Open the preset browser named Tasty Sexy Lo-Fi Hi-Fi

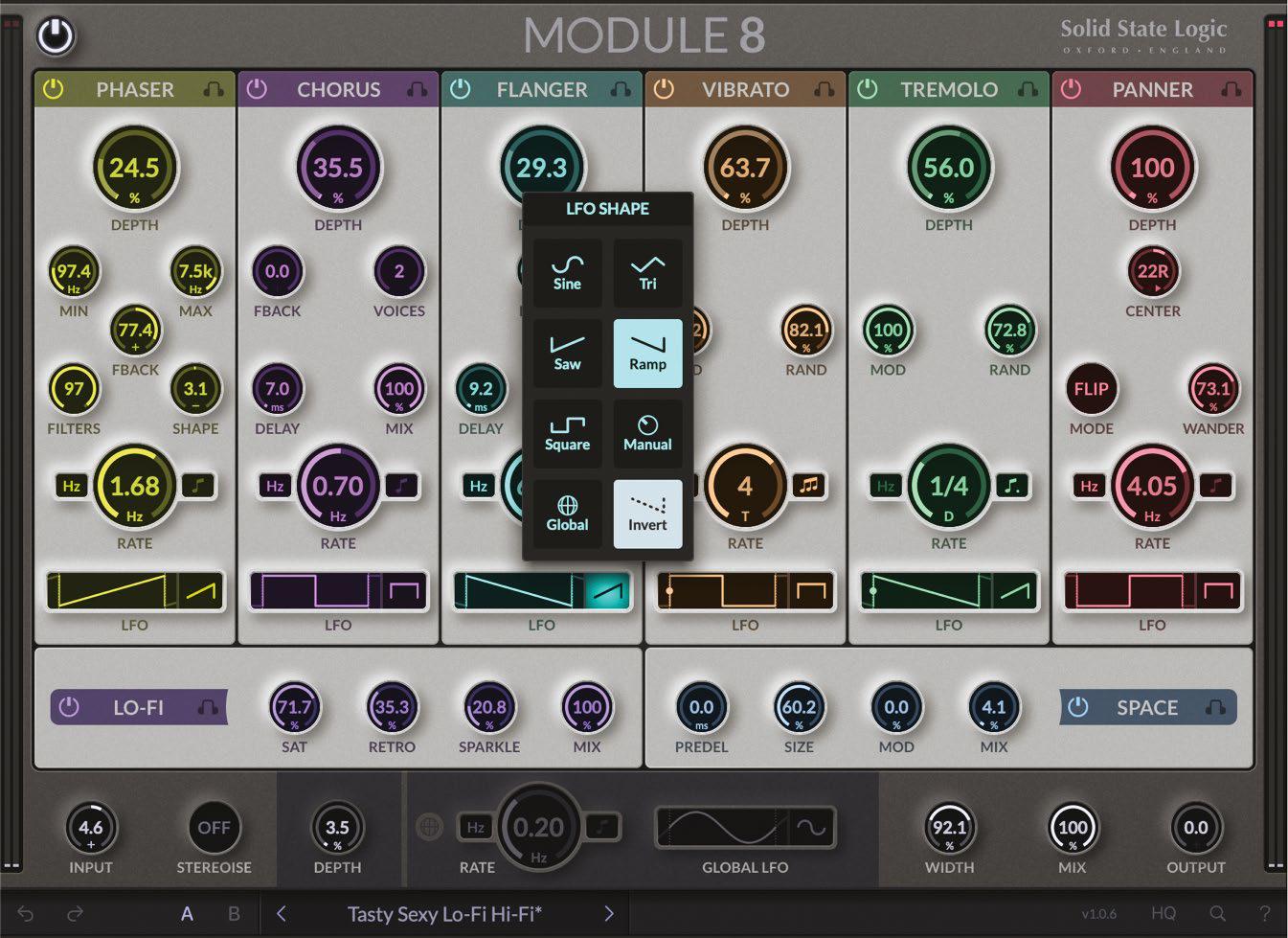(x=445, y=914)
